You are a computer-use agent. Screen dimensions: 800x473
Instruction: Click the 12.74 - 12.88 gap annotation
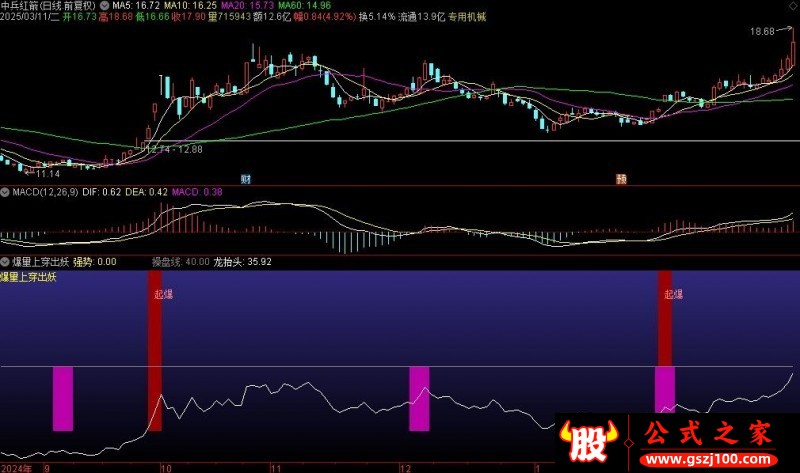coord(174,150)
